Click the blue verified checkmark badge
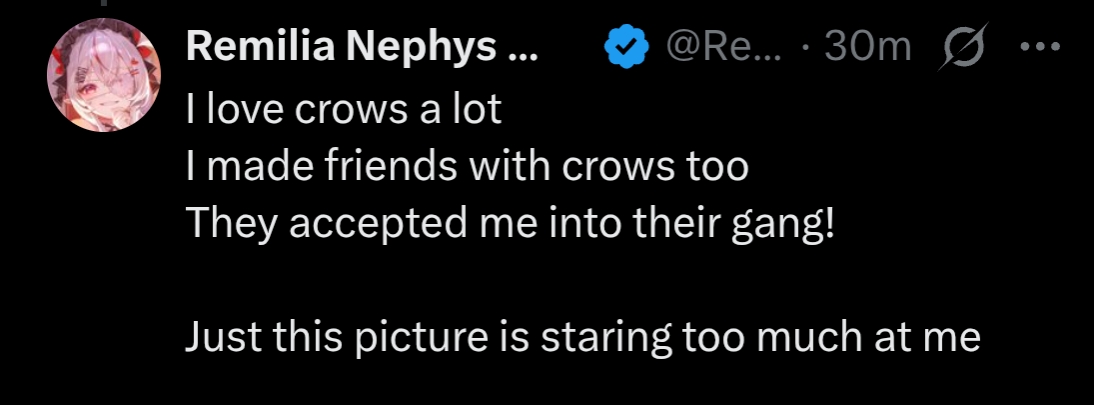 click(624, 48)
